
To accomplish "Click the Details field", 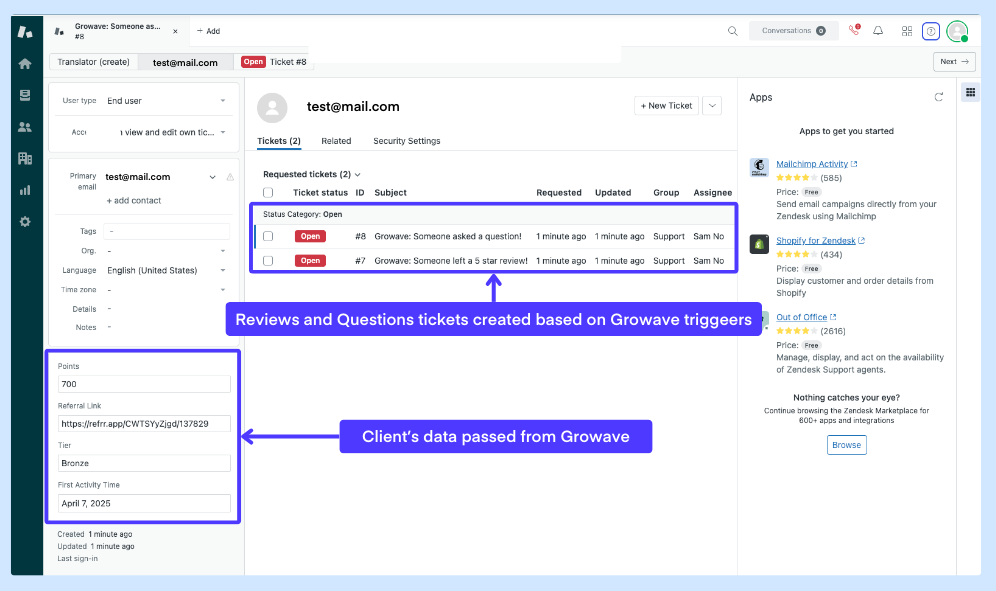I will tap(167, 309).
